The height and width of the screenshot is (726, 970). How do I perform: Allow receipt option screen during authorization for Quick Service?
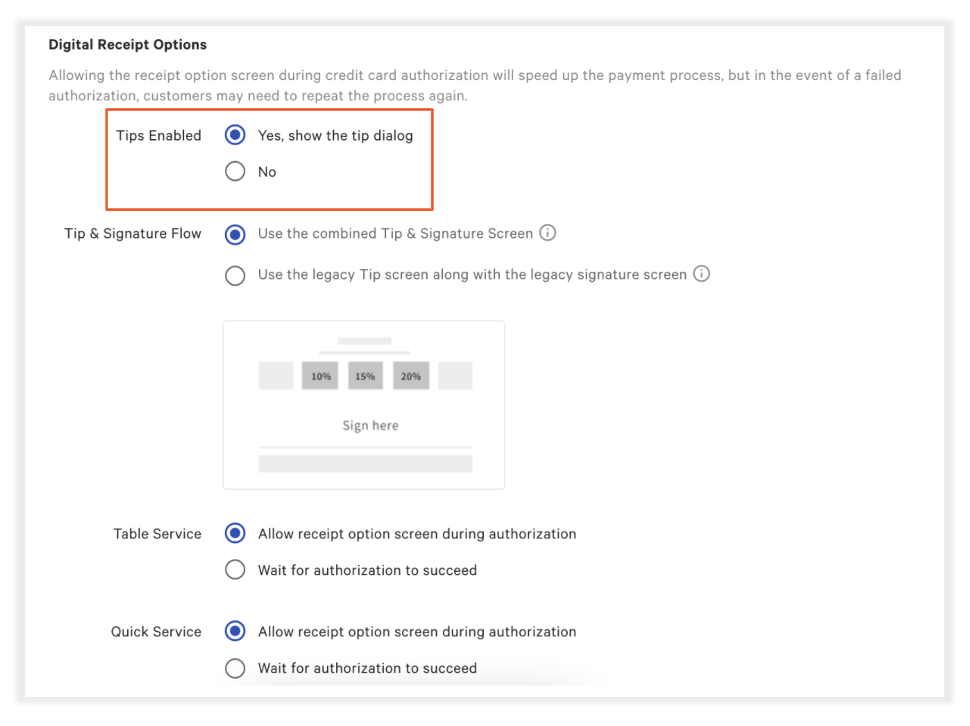pyautogui.click(x=234, y=631)
